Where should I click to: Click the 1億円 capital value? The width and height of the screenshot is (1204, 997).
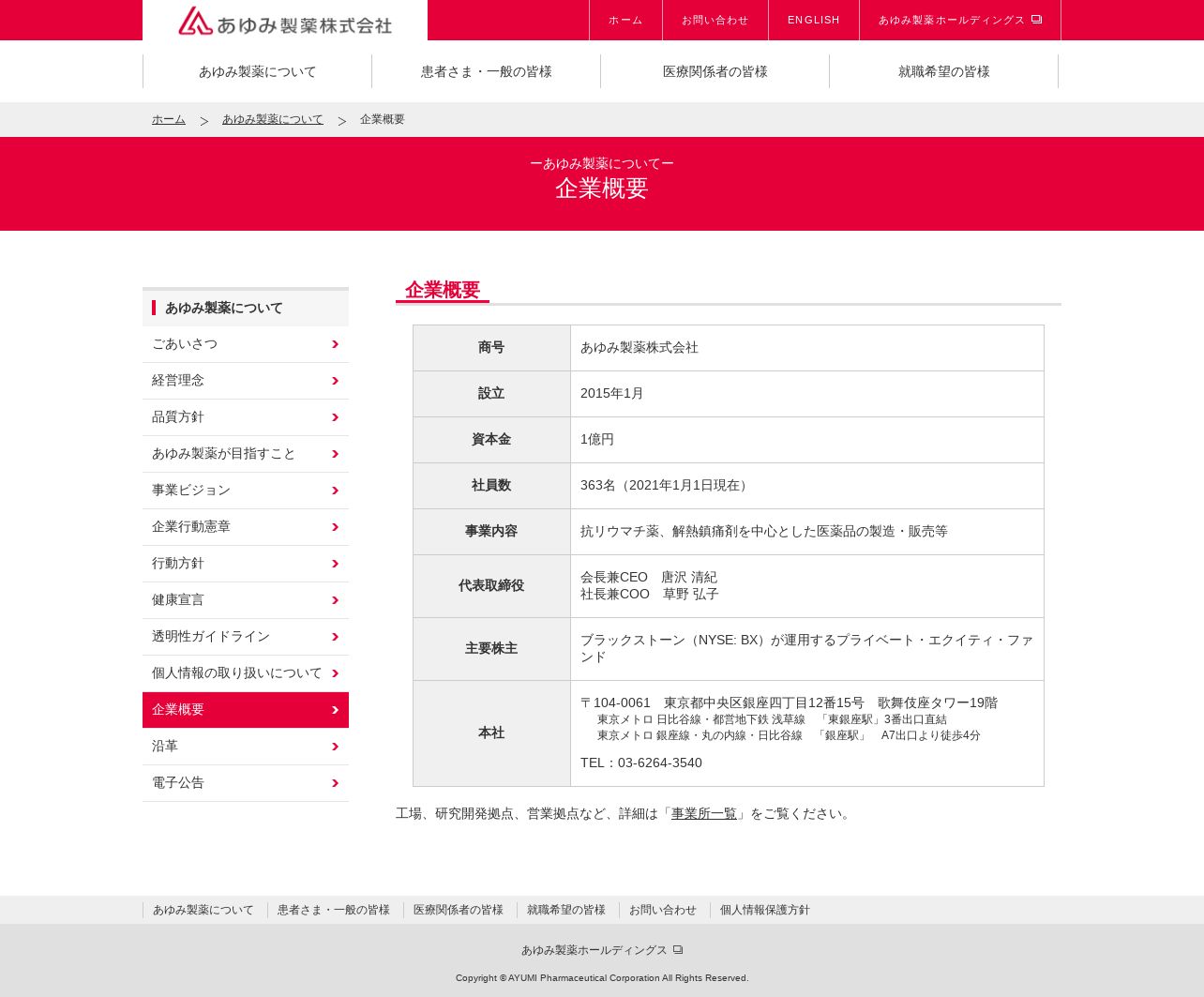tap(597, 439)
